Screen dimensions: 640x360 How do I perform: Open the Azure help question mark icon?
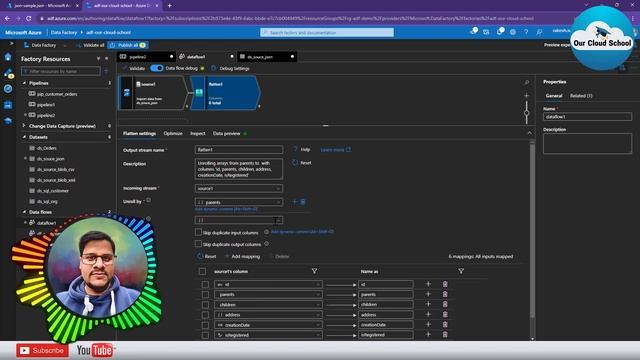click(526, 32)
